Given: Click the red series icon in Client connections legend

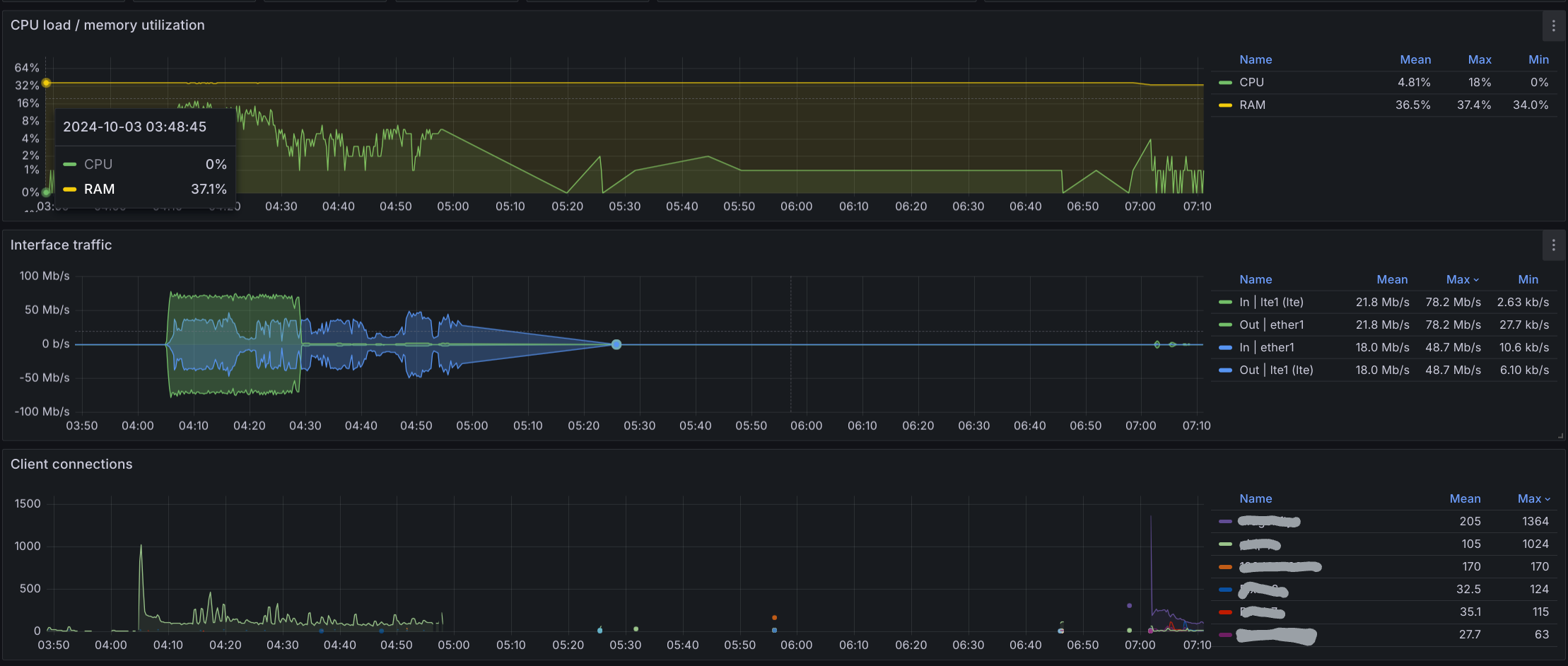Looking at the screenshot, I should point(1225,612).
